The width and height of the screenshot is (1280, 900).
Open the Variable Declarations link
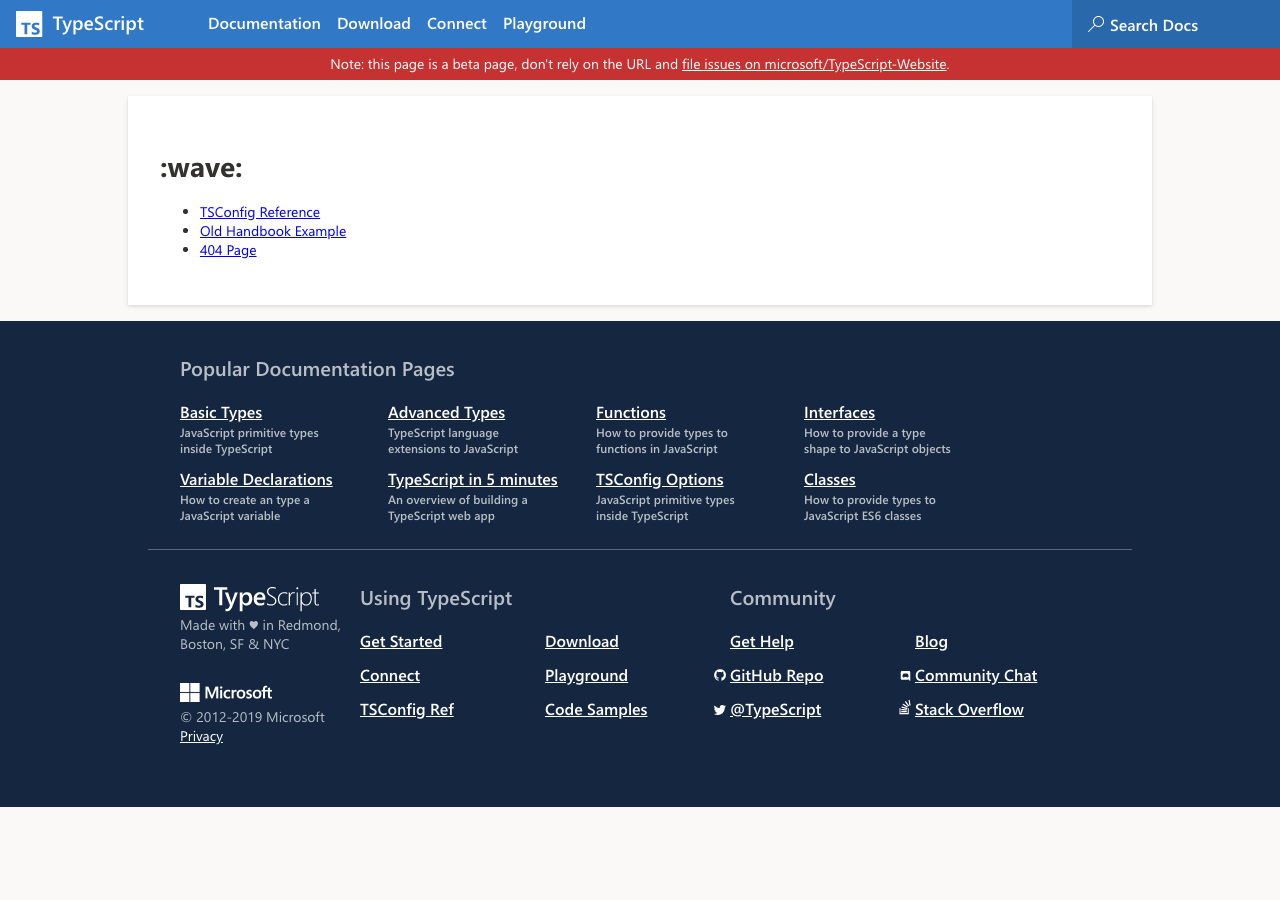coord(256,479)
